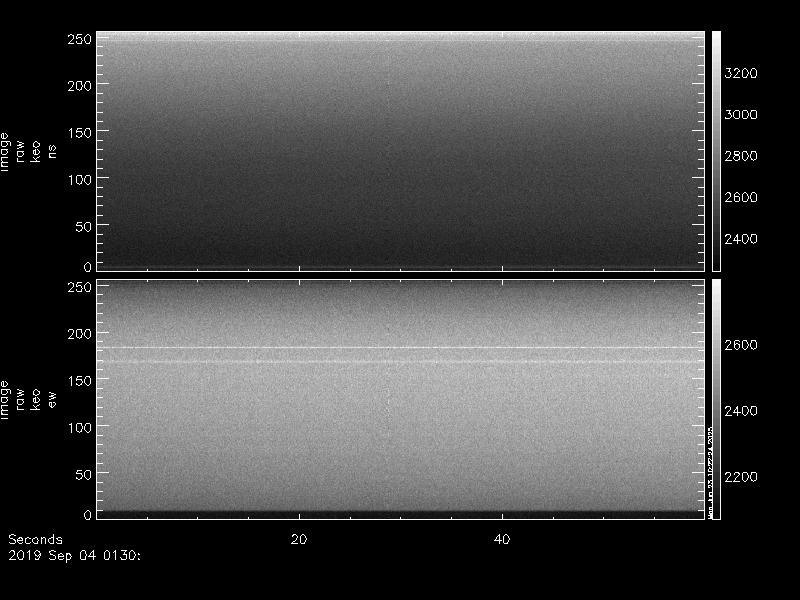This screenshot has width=800, height=600.
Task: Click the 2019 Sep 04 0130: date label
Action: click(x=74, y=555)
